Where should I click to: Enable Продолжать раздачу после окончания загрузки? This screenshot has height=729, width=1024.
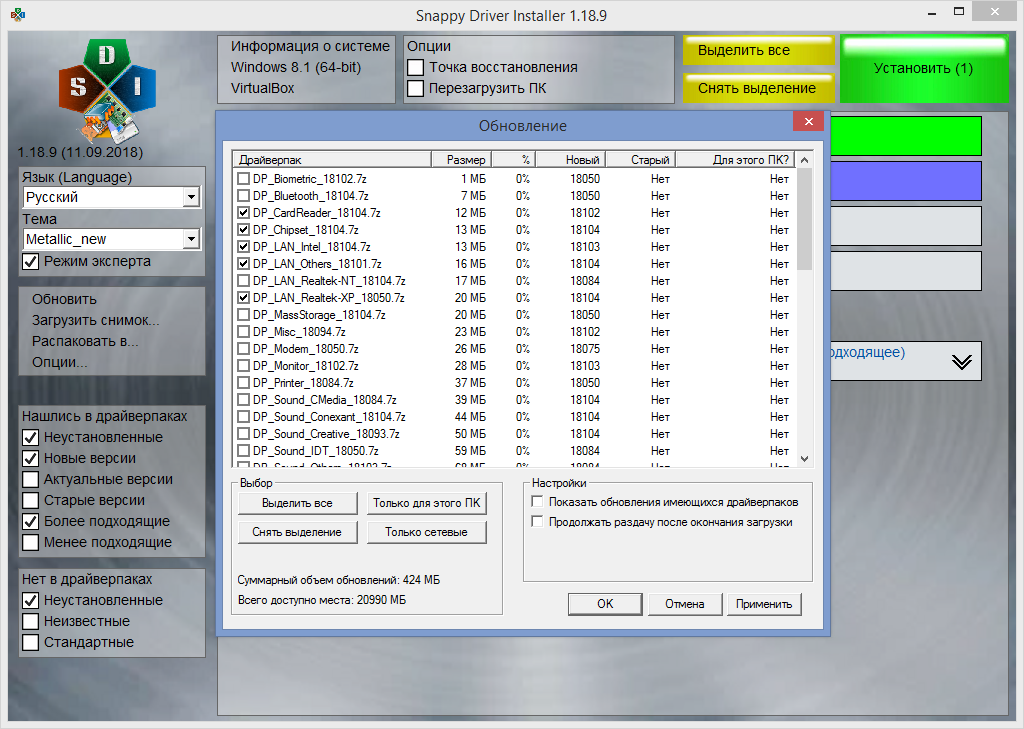pos(537,521)
